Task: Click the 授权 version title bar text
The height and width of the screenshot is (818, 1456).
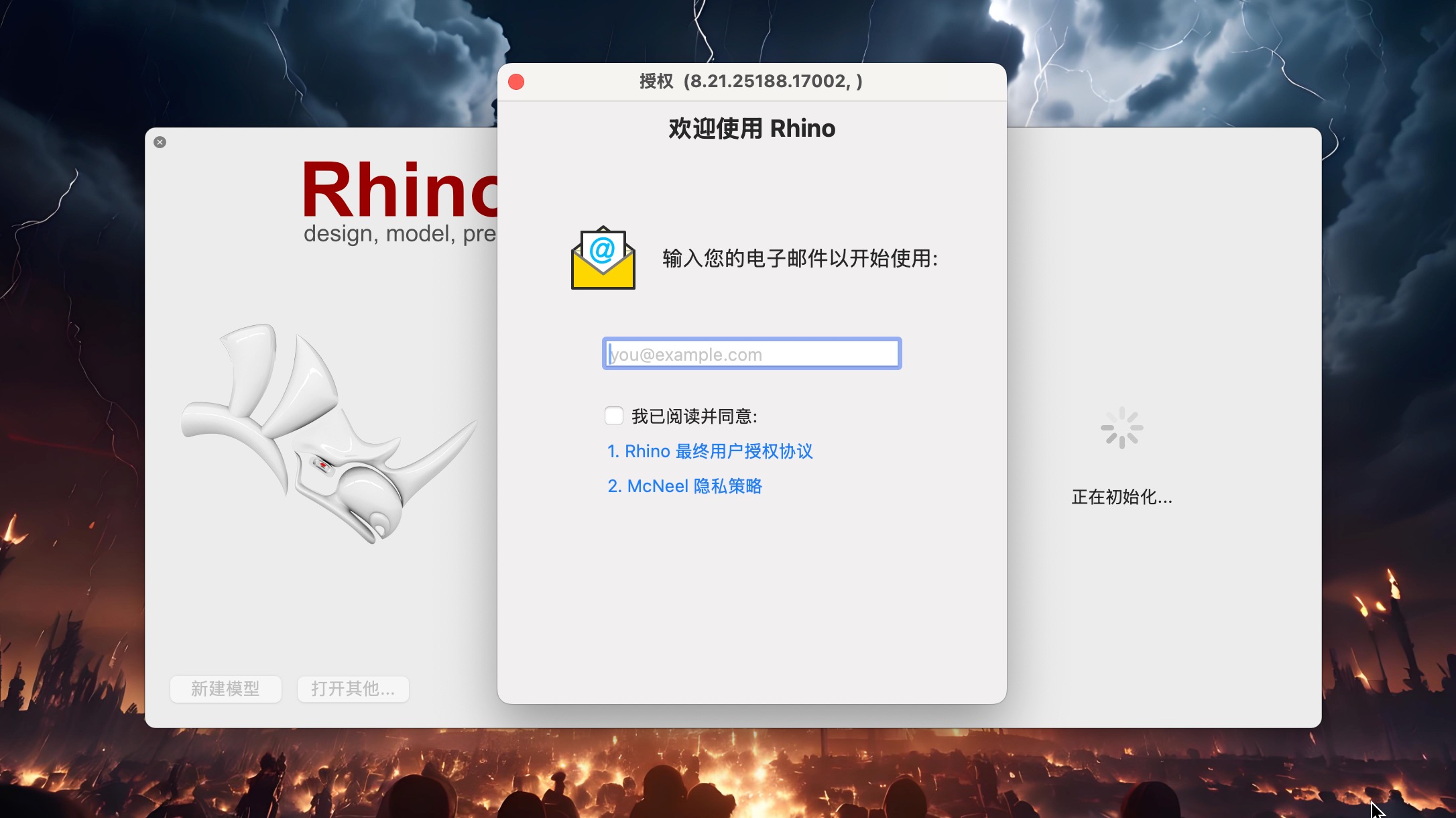Action: click(751, 81)
